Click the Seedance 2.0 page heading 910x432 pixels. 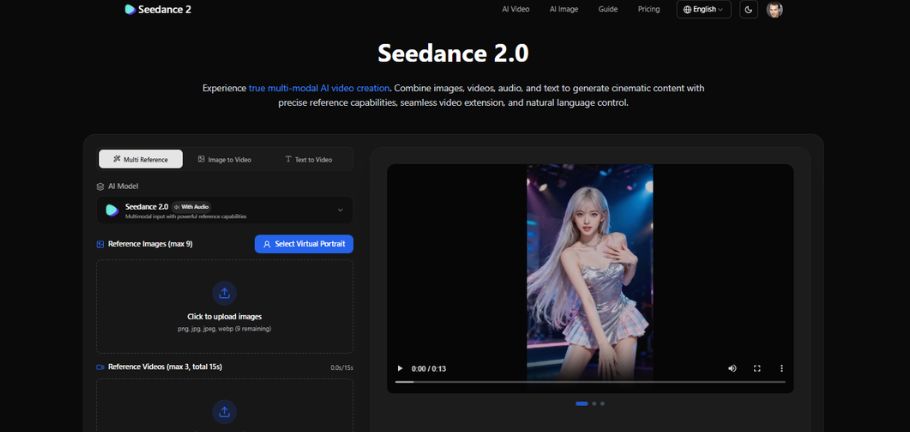click(x=453, y=53)
